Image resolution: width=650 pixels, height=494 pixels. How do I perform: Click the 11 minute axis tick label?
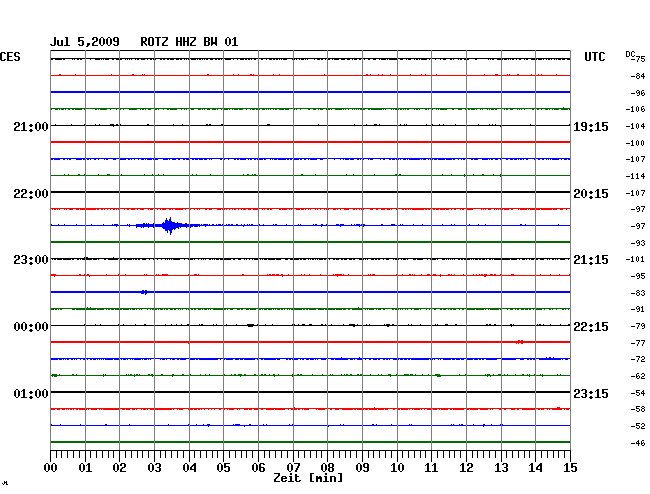point(431,468)
